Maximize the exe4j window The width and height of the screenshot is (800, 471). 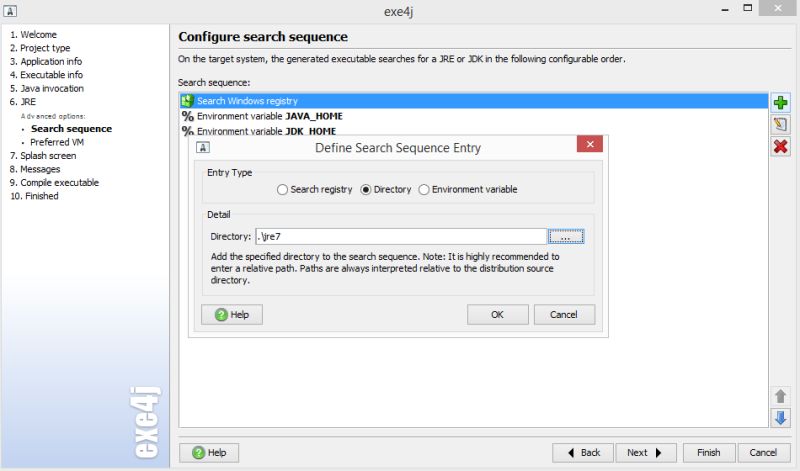click(x=747, y=8)
